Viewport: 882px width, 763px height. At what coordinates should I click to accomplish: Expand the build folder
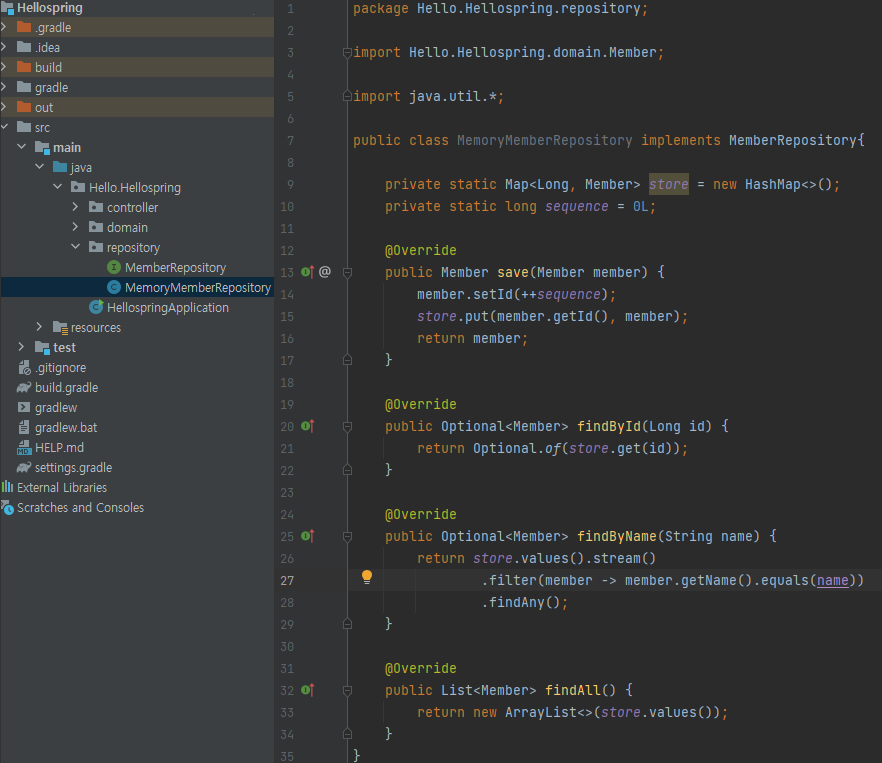coord(4,67)
